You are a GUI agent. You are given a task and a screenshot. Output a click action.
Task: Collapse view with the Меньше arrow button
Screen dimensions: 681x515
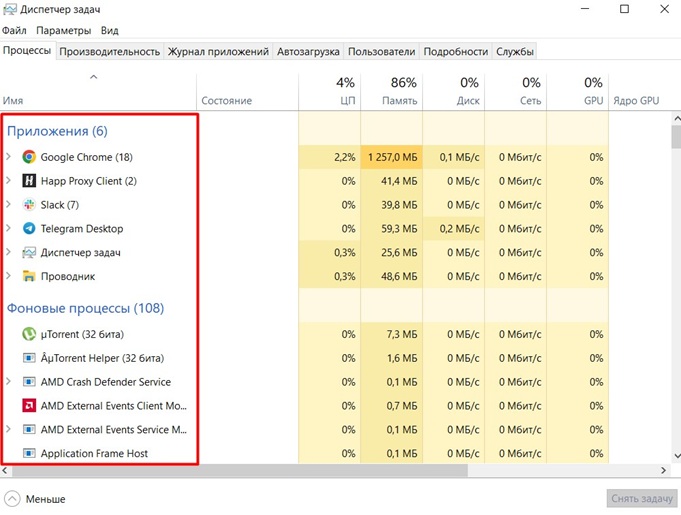[x=12, y=499]
